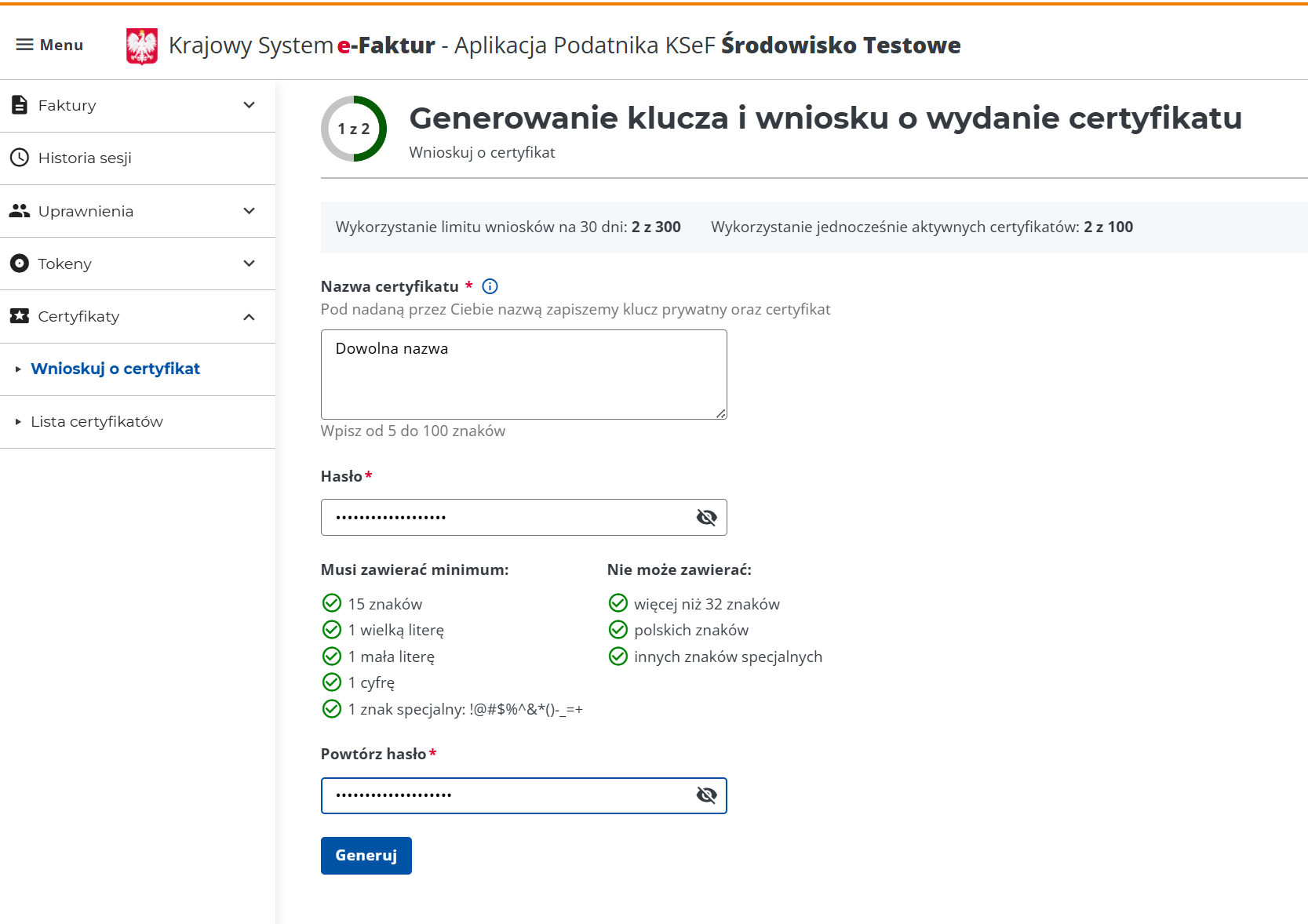Go to Lista certyfikatów
This screenshot has width=1308, height=924.
pyautogui.click(x=97, y=421)
